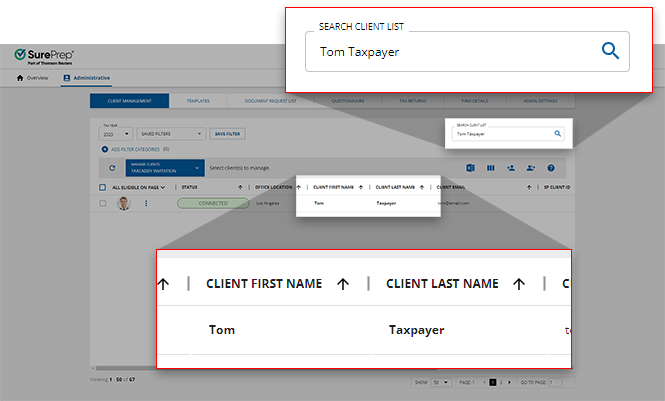Screen dimensions: 665x401
Task: Click Add Filter Categories link
Action: coord(135,149)
